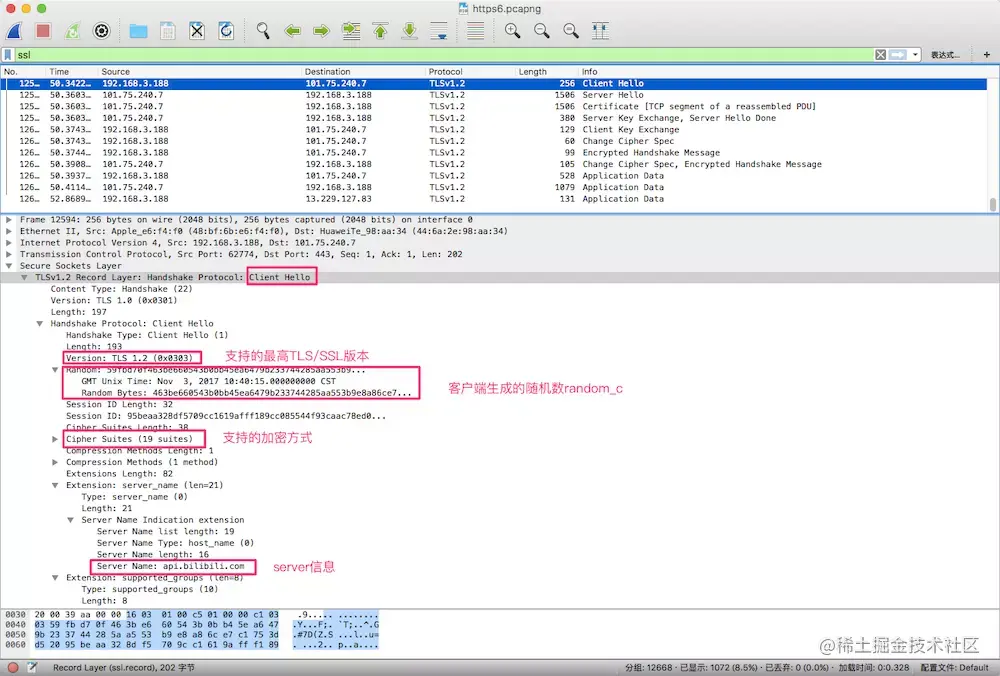
Task: Close this capture file toolbar icon
Action: [197, 31]
